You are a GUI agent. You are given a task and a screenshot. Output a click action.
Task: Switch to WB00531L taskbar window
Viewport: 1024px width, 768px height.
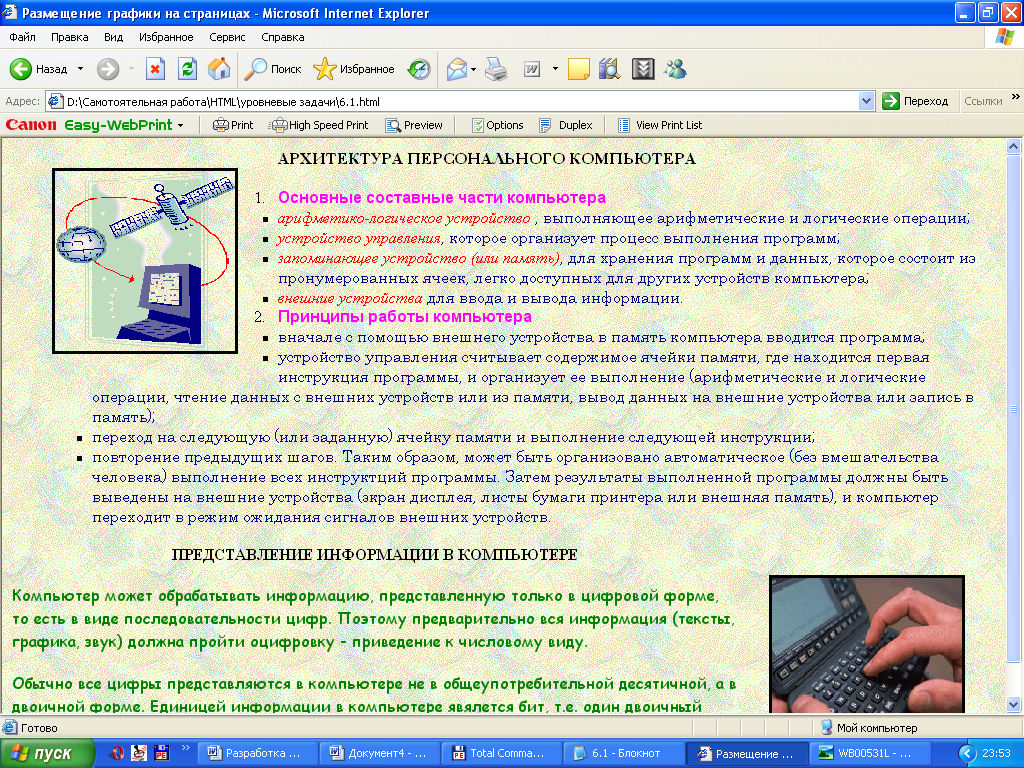click(868, 753)
